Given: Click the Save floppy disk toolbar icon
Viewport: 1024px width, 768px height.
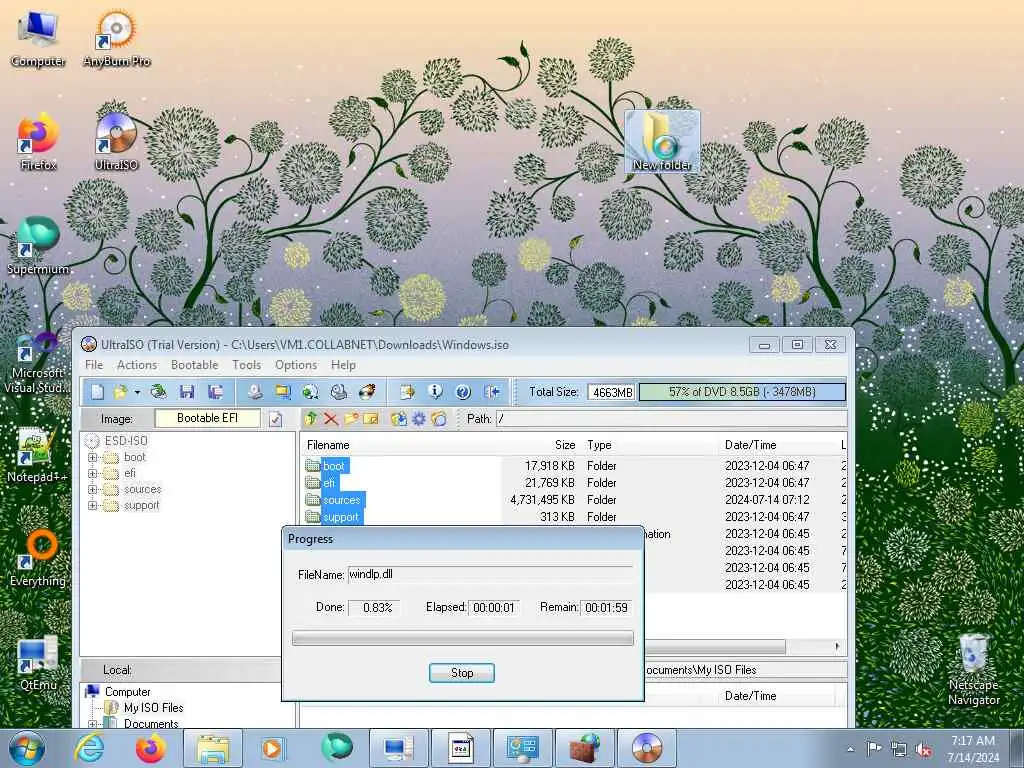Looking at the screenshot, I should click(x=187, y=392).
